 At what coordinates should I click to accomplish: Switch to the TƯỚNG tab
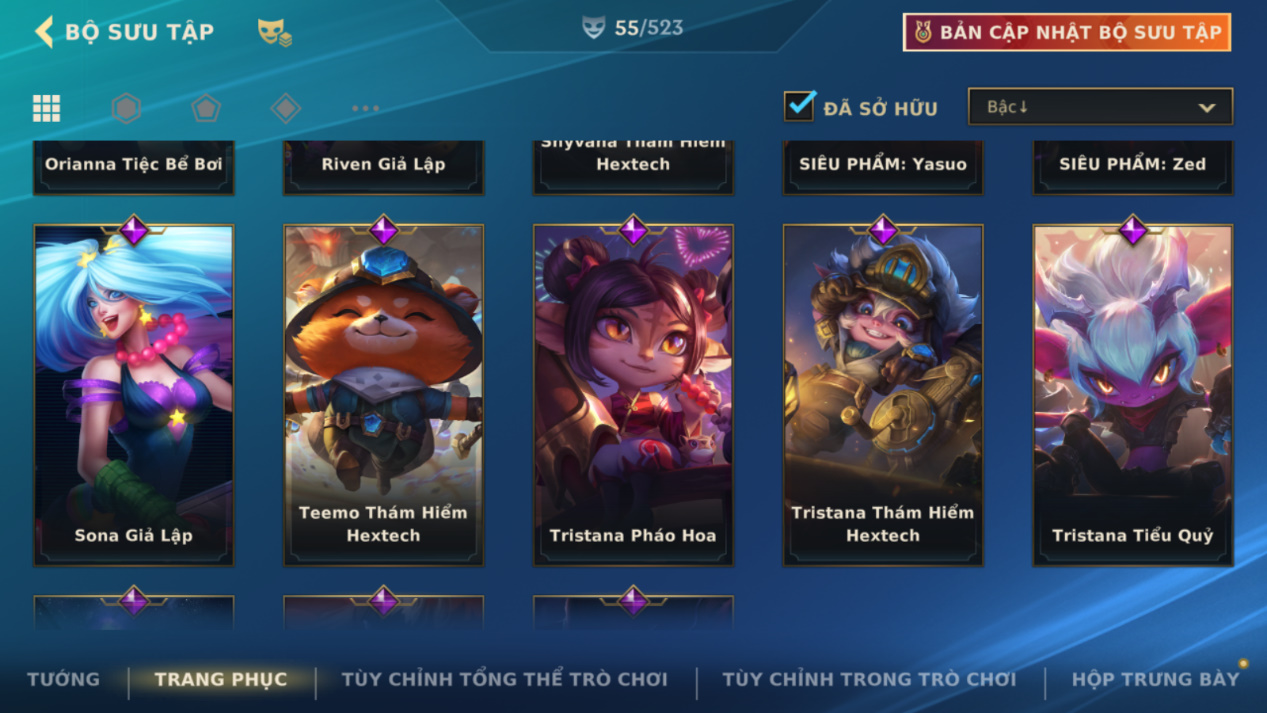click(64, 679)
